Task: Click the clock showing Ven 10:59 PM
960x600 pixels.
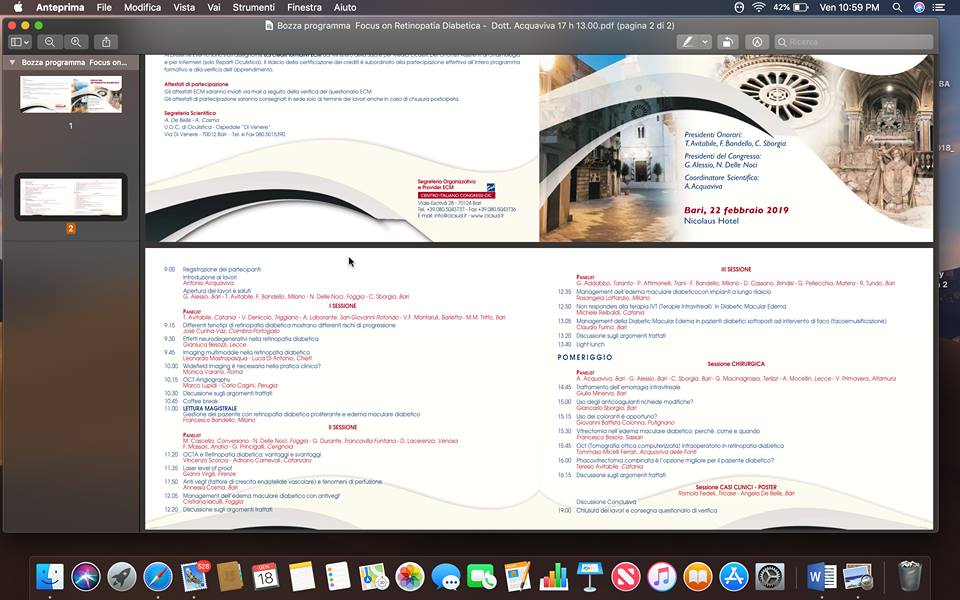Action: 849,7
